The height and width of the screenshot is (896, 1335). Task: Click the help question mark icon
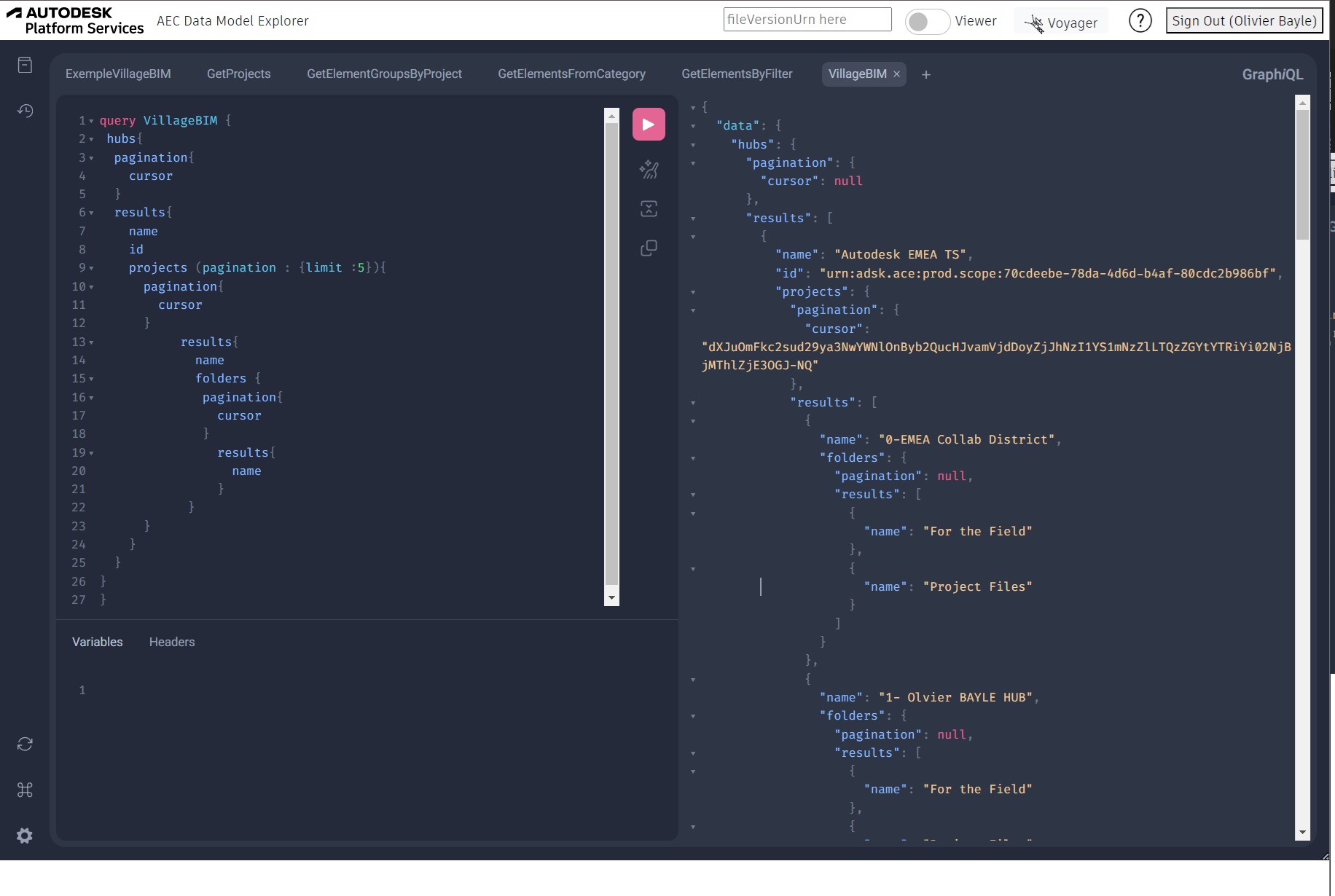[x=1140, y=20]
